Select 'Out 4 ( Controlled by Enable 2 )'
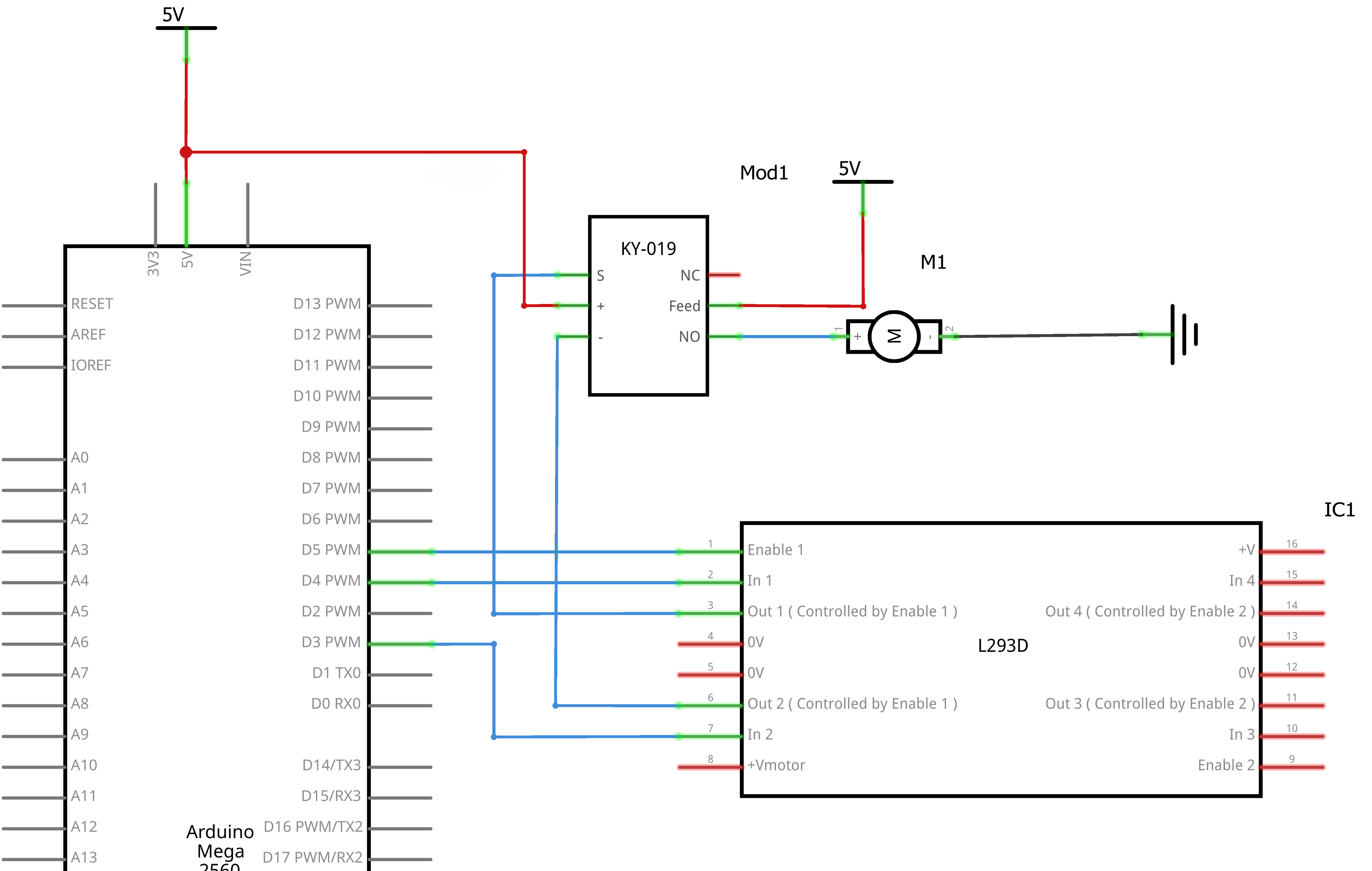The height and width of the screenshot is (871, 1372). coord(1150,612)
